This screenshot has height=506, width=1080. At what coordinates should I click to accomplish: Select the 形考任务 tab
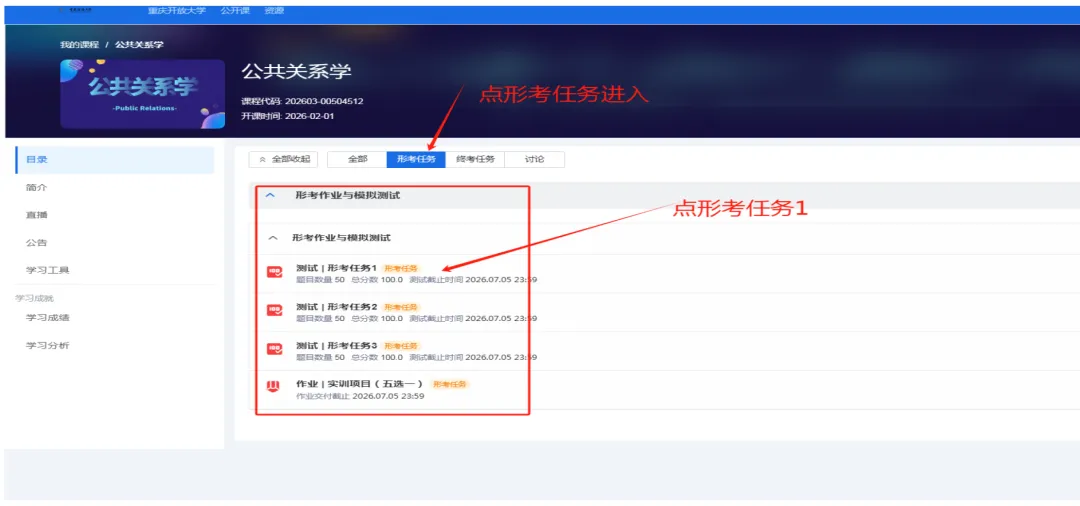pyautogui.click(x=416, y=159)
